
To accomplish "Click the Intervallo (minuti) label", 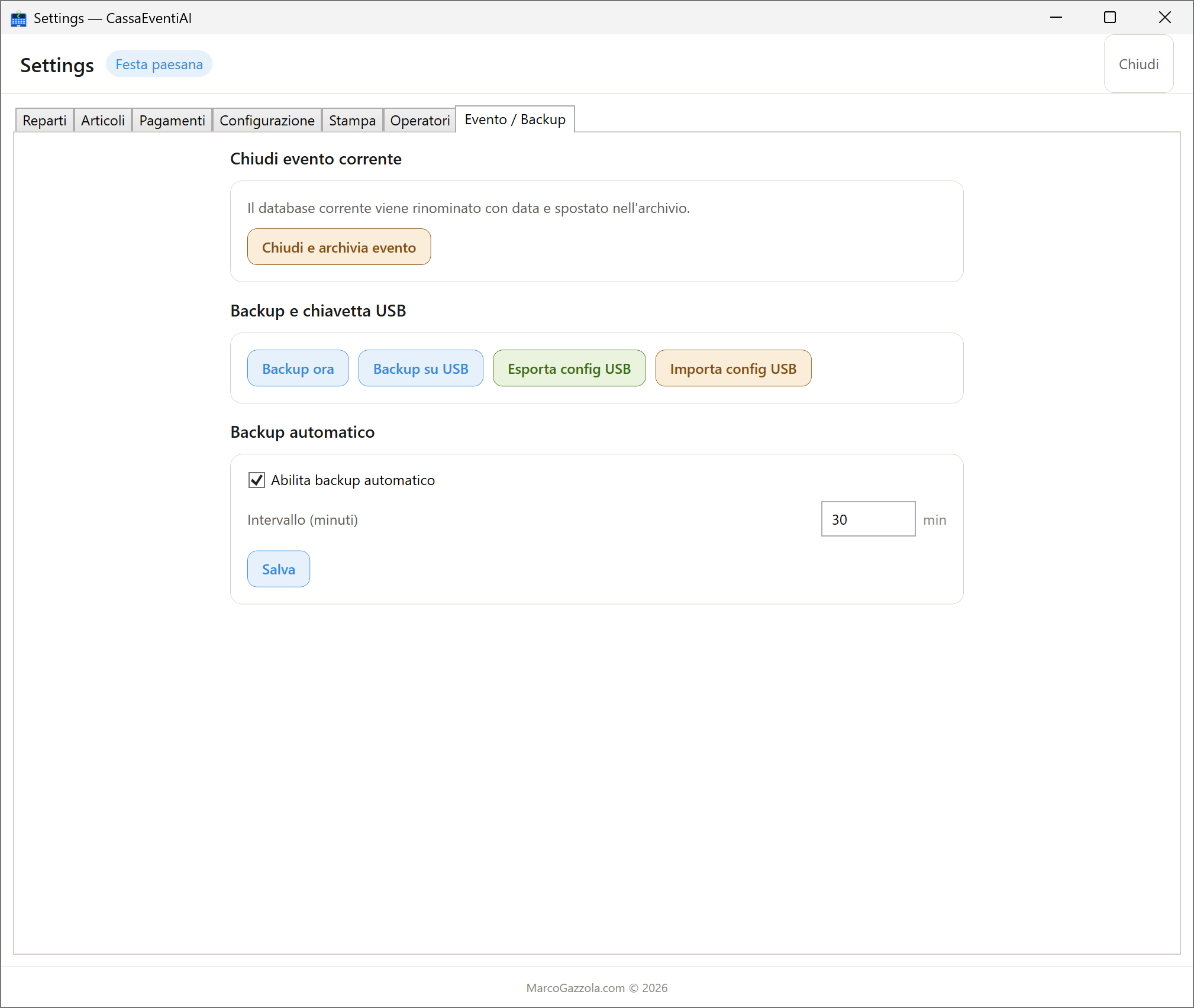I will pos(302,519).
